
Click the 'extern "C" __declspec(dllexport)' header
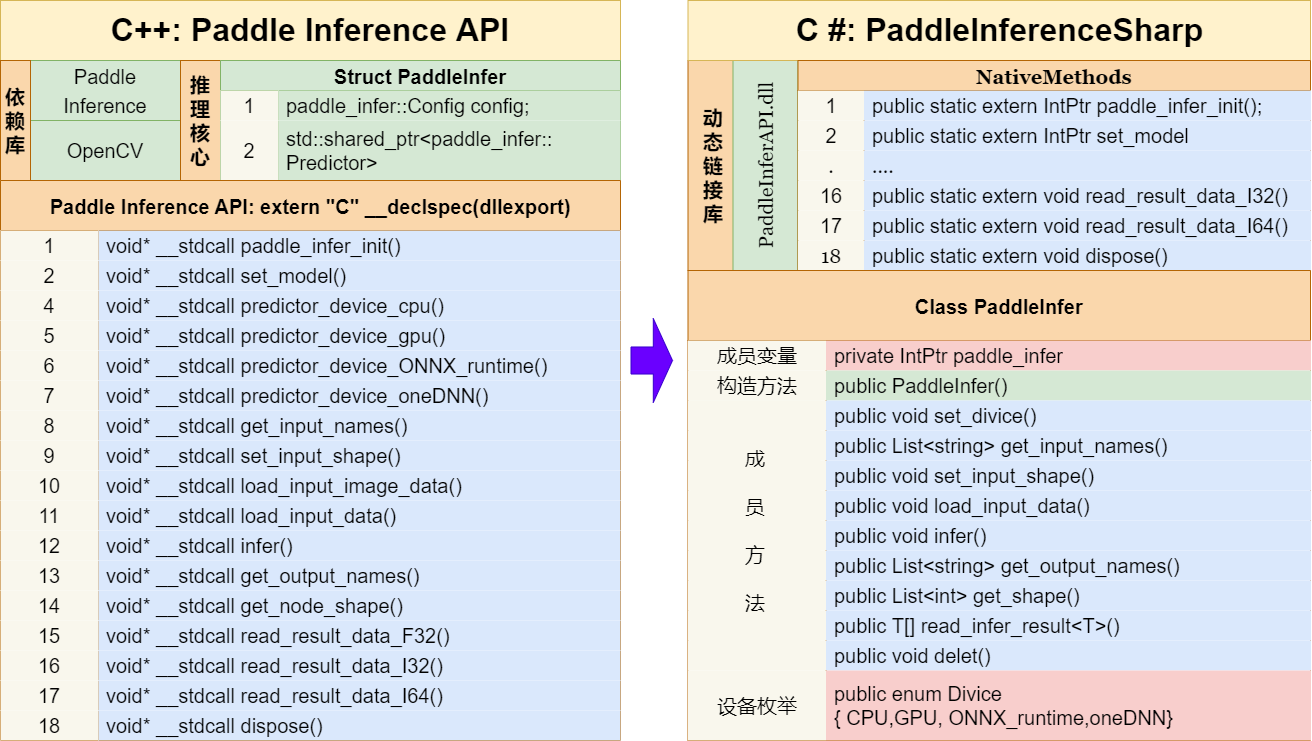pos(310,207)
